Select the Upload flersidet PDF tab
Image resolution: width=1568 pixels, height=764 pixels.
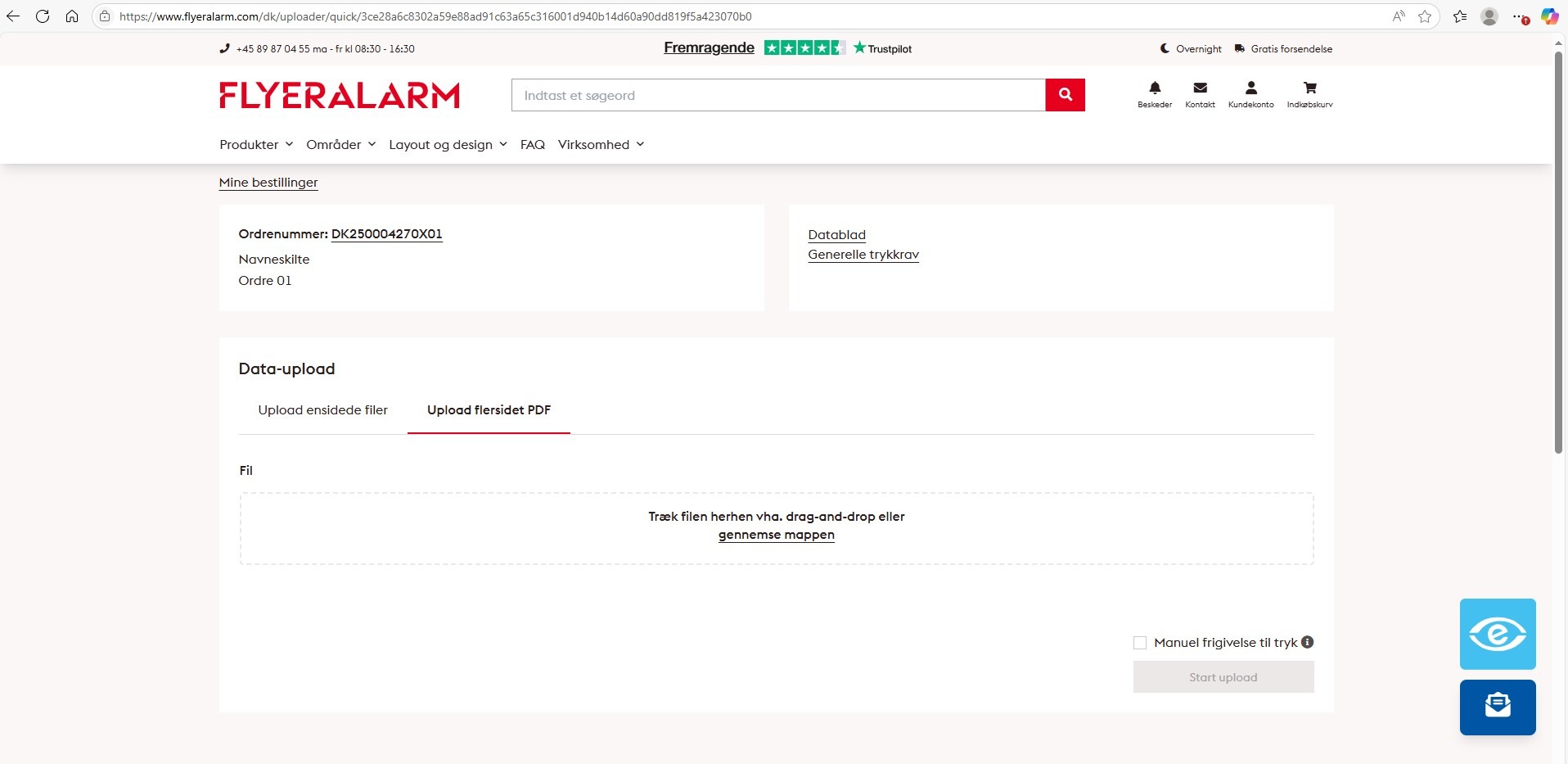[x=489, y=410]
